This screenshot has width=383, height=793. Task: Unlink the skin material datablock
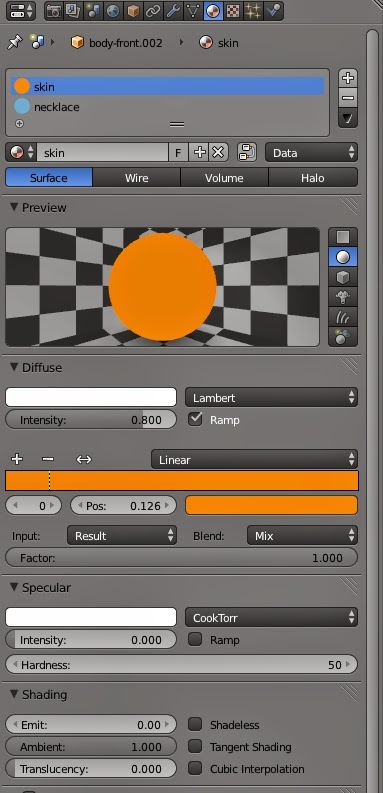click(x=218, y=152)
